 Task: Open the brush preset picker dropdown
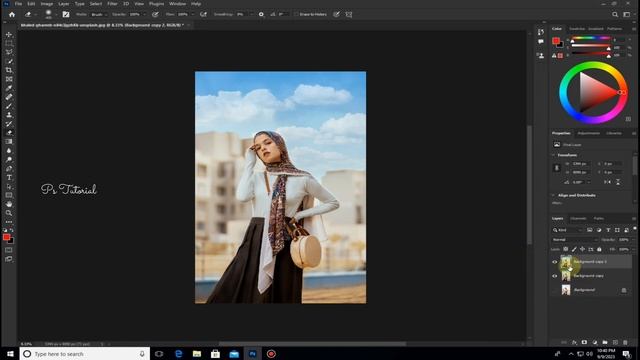point(56,15)
